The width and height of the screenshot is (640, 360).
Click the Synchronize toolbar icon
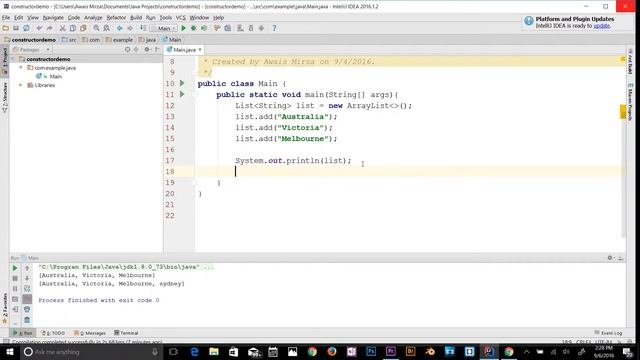tap(26, 28)
